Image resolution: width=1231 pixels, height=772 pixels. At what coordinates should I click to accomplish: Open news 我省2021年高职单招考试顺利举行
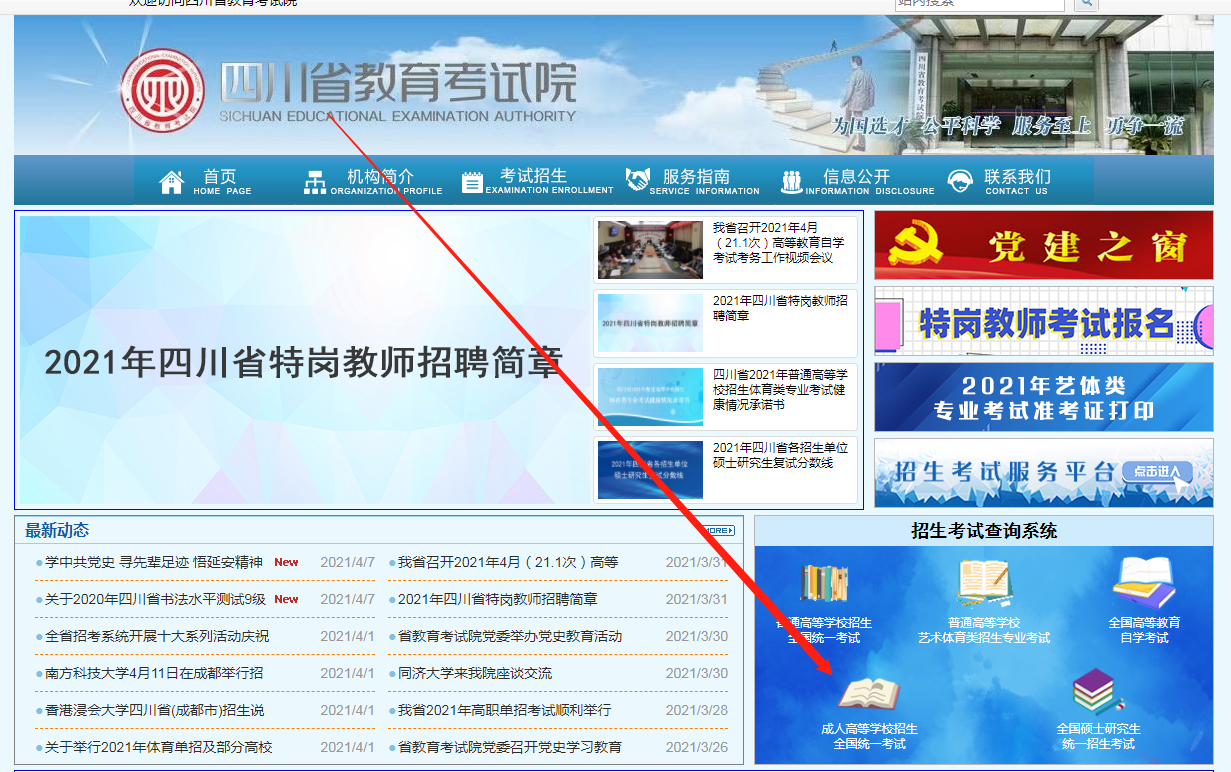[504, 711]
